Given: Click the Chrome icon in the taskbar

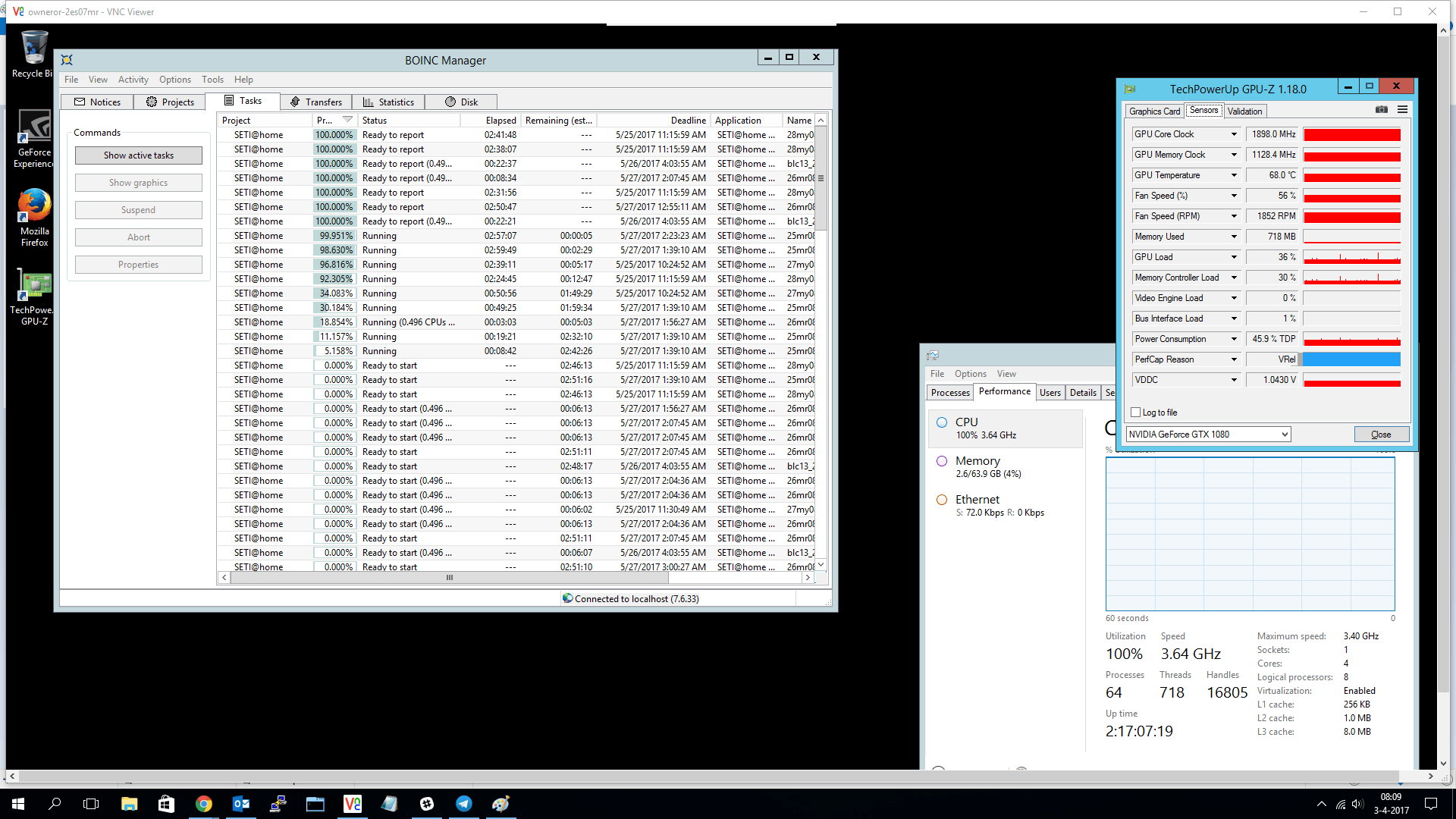Looking at the screenshot, I should tap(203, 804).
